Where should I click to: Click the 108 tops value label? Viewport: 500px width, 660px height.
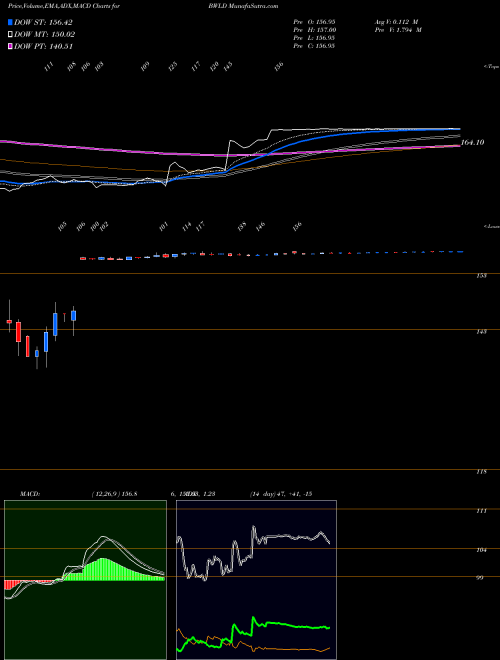click(x=72, y=67)
